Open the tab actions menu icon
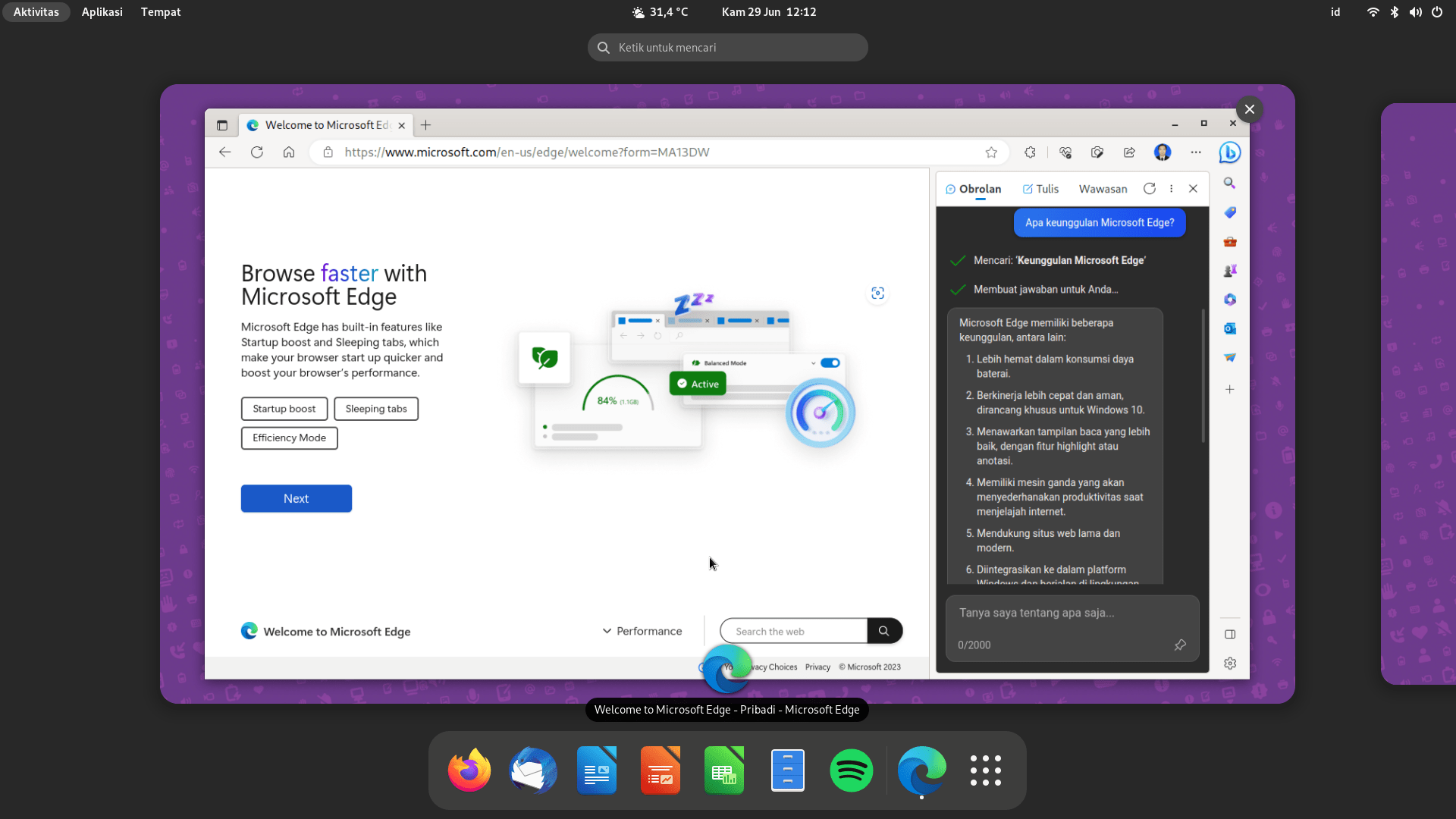 (222, 125)
